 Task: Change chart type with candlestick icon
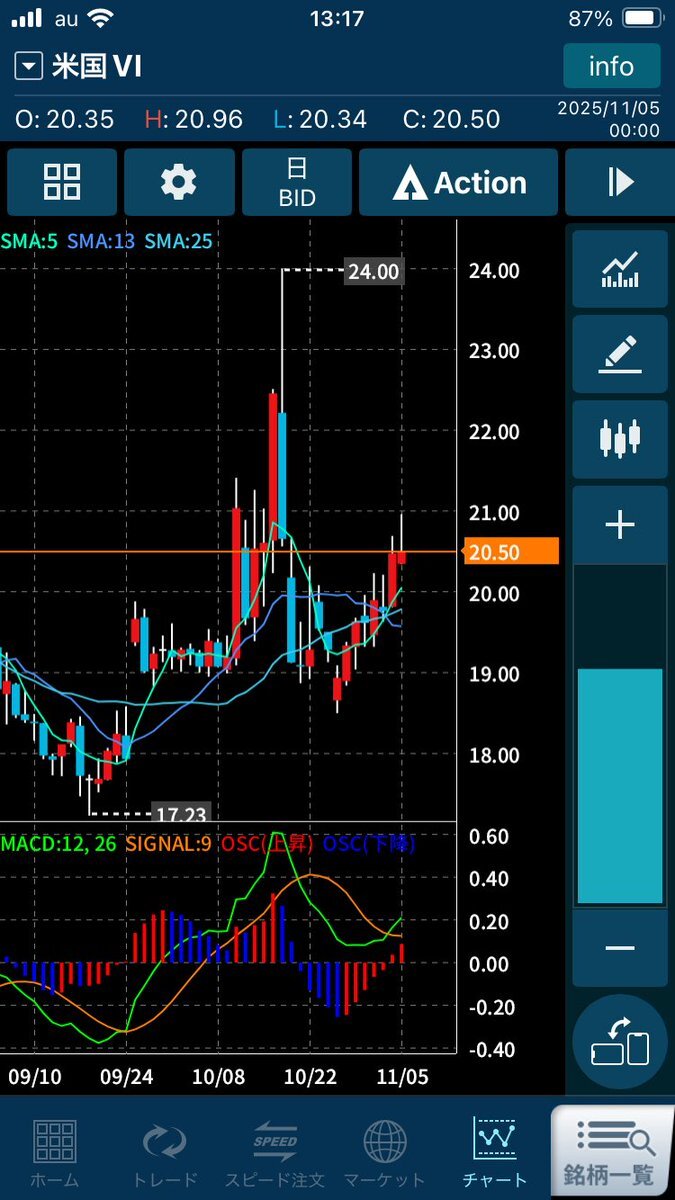[x=620, y=439]
